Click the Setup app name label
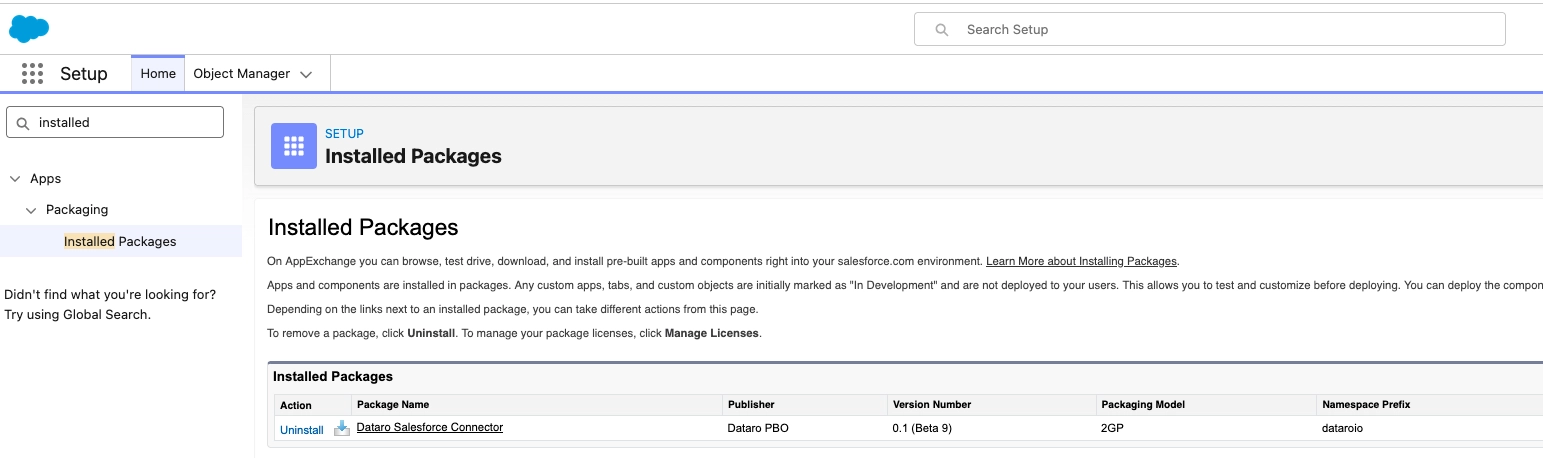Screen dimensions: 1543x458 click(84, 74)
